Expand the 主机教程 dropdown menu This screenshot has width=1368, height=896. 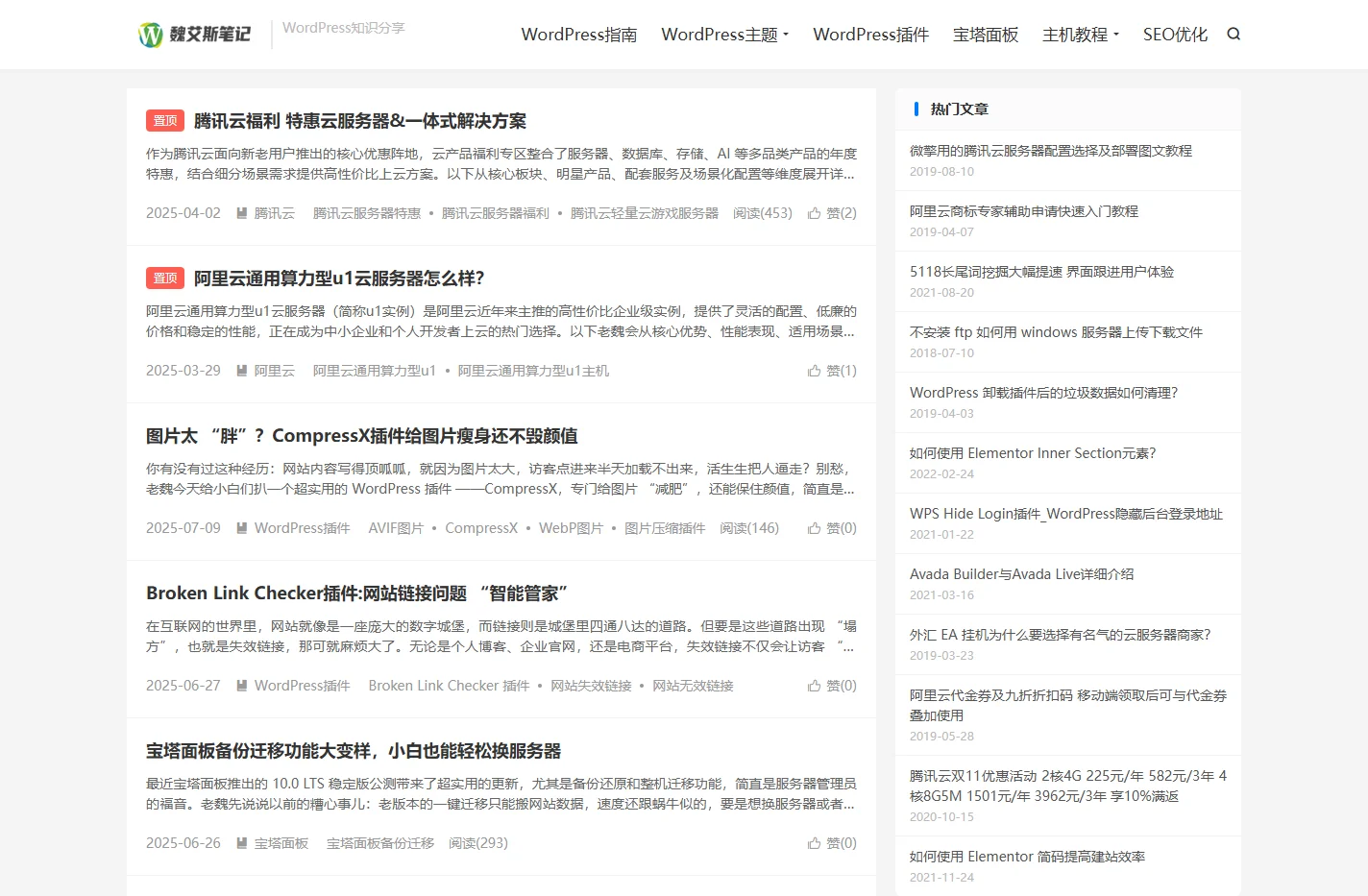pos(1081,35)
